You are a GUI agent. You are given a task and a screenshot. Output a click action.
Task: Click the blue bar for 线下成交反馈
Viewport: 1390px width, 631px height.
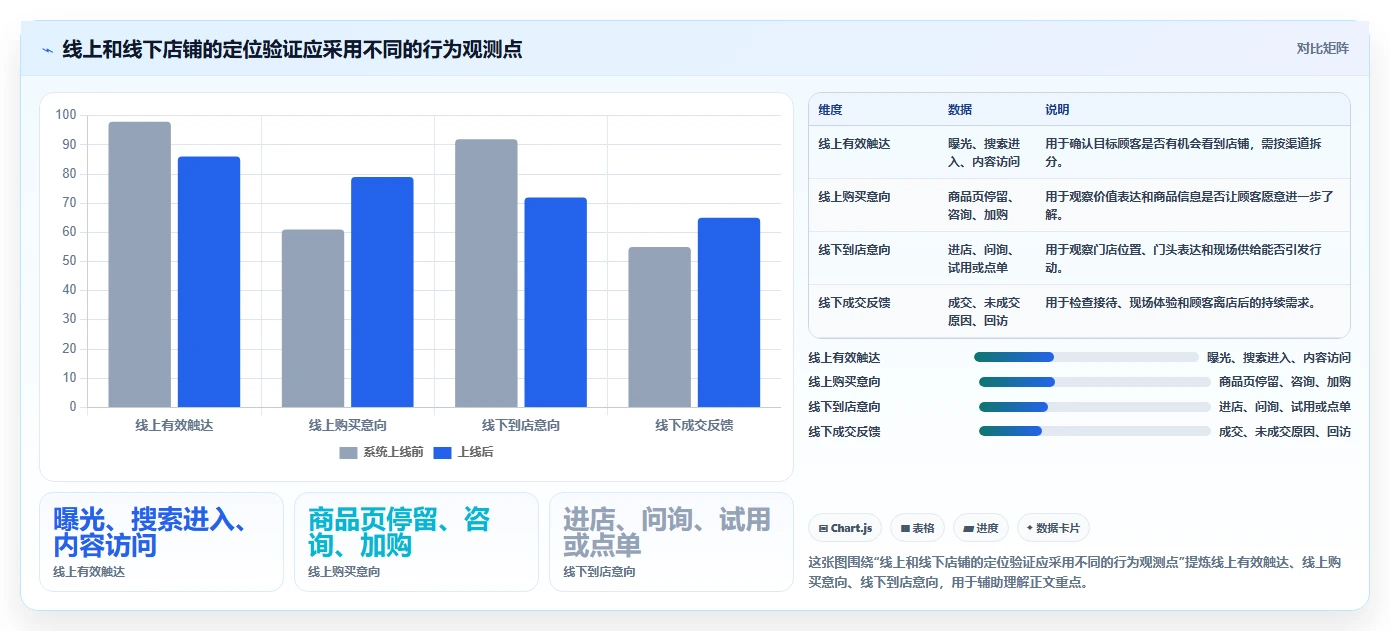pos(729,312)
